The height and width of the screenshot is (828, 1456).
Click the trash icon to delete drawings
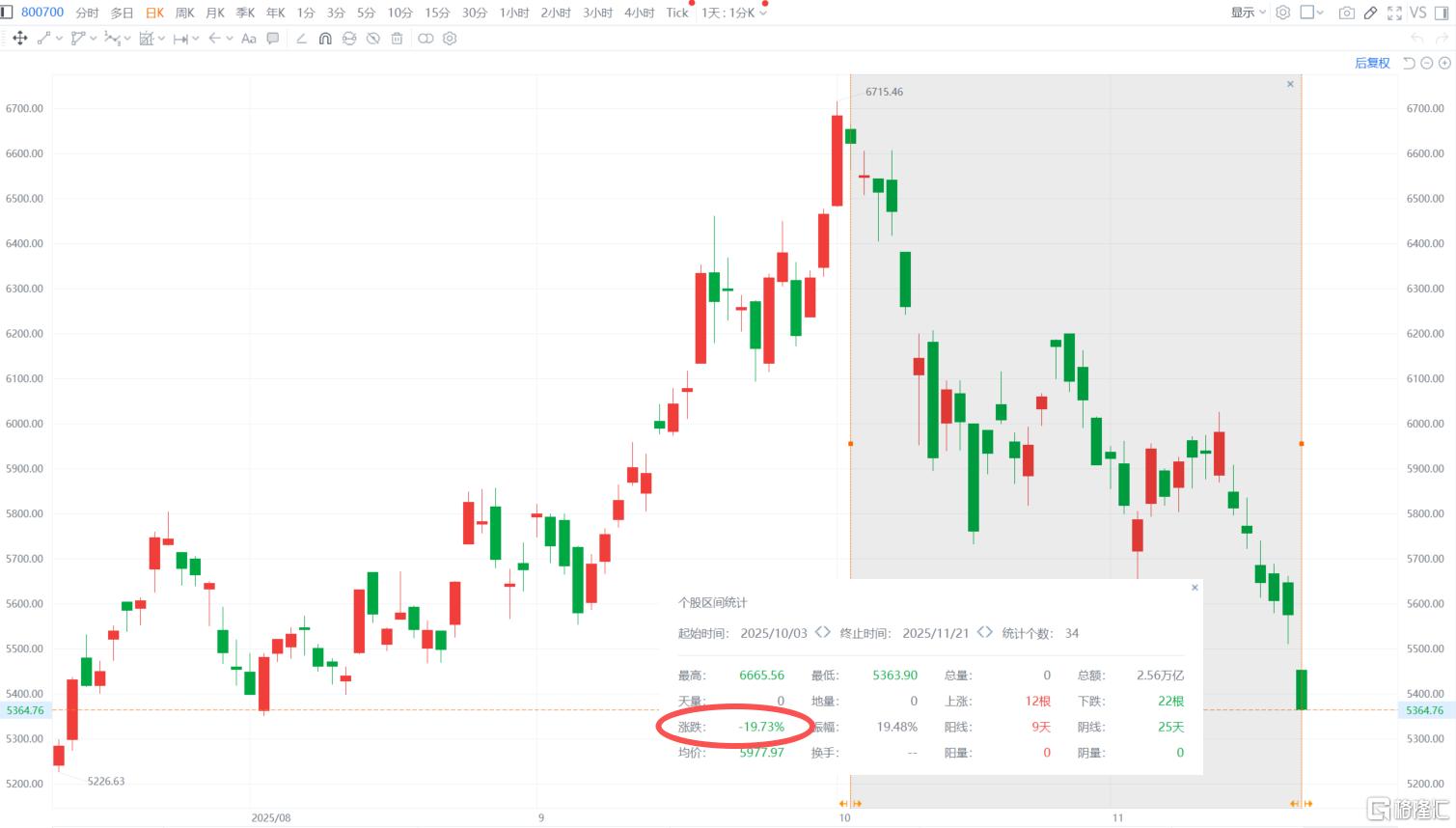click(x=397, y=39)
